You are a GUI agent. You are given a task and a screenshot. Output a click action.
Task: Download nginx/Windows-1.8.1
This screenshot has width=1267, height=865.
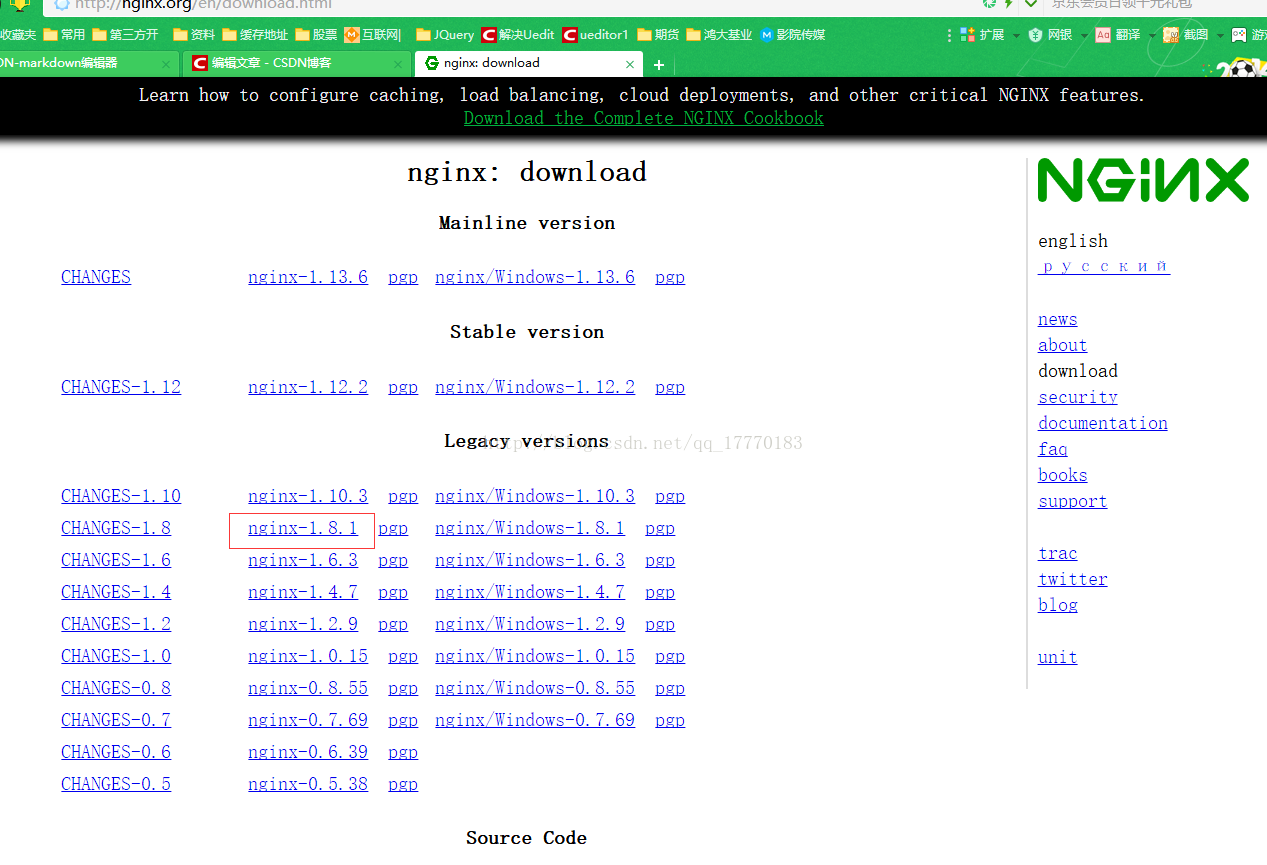coord(530,528)
